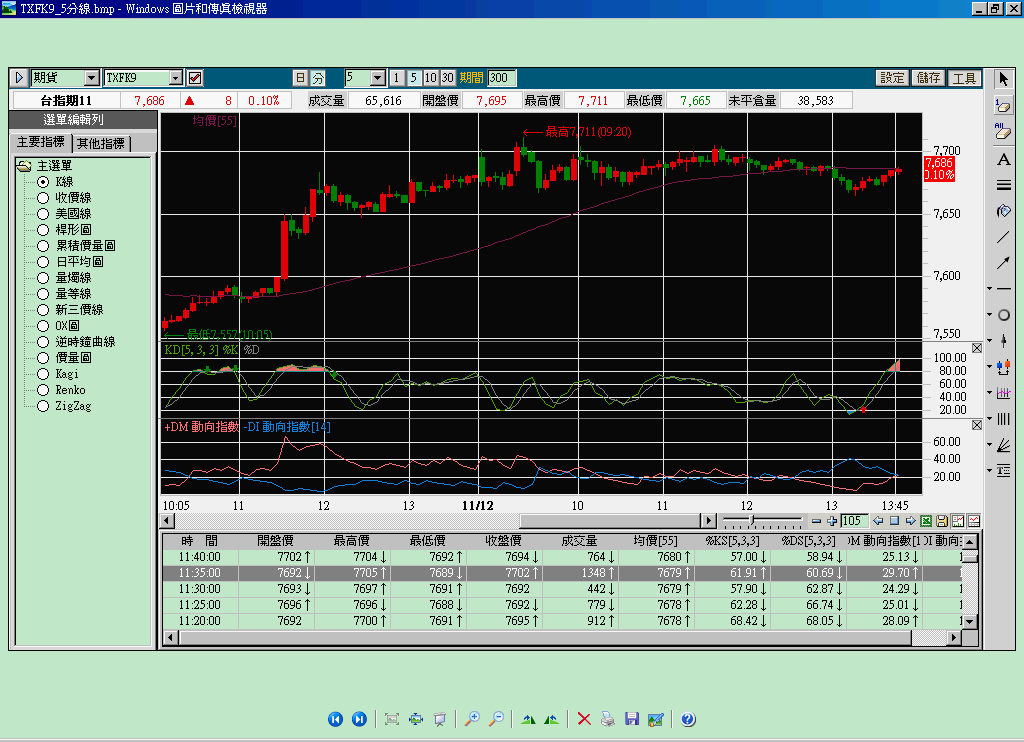1024x742 pixels.
Task: Select the ZigZag radio button
Action: click(x=43, y=406)
